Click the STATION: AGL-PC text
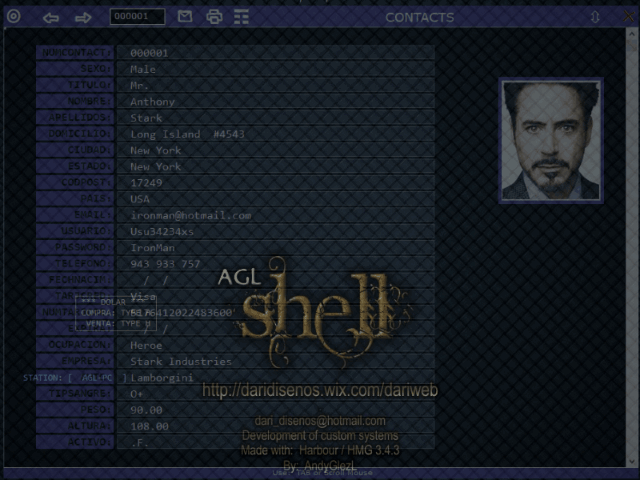 point(75,378)
